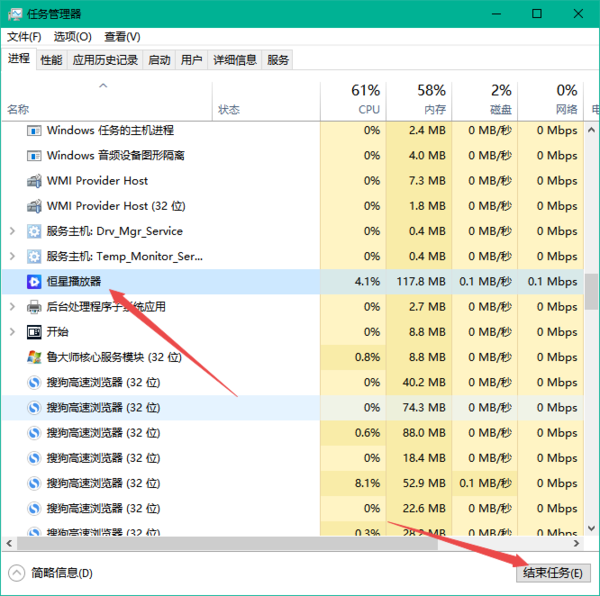Sort by the 状态 column header

point(266,101)
